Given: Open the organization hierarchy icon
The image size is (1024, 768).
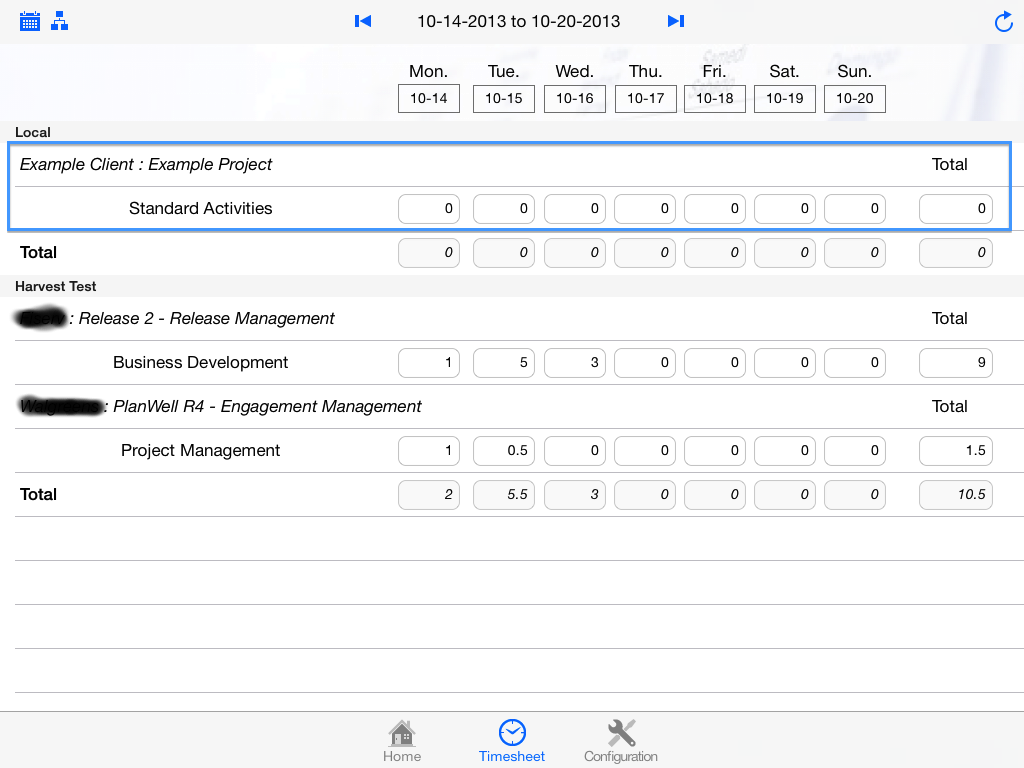Looking at the screenshot, I should (x=59, y=22).
